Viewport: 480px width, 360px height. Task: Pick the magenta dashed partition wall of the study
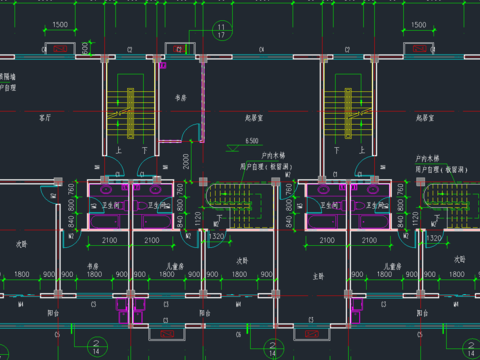tap(203, 102)
